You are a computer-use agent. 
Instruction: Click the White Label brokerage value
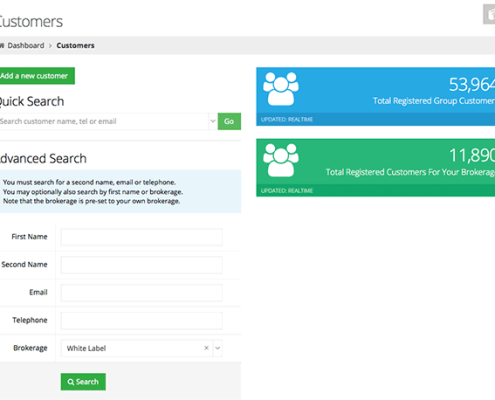[x=86, y=348]
